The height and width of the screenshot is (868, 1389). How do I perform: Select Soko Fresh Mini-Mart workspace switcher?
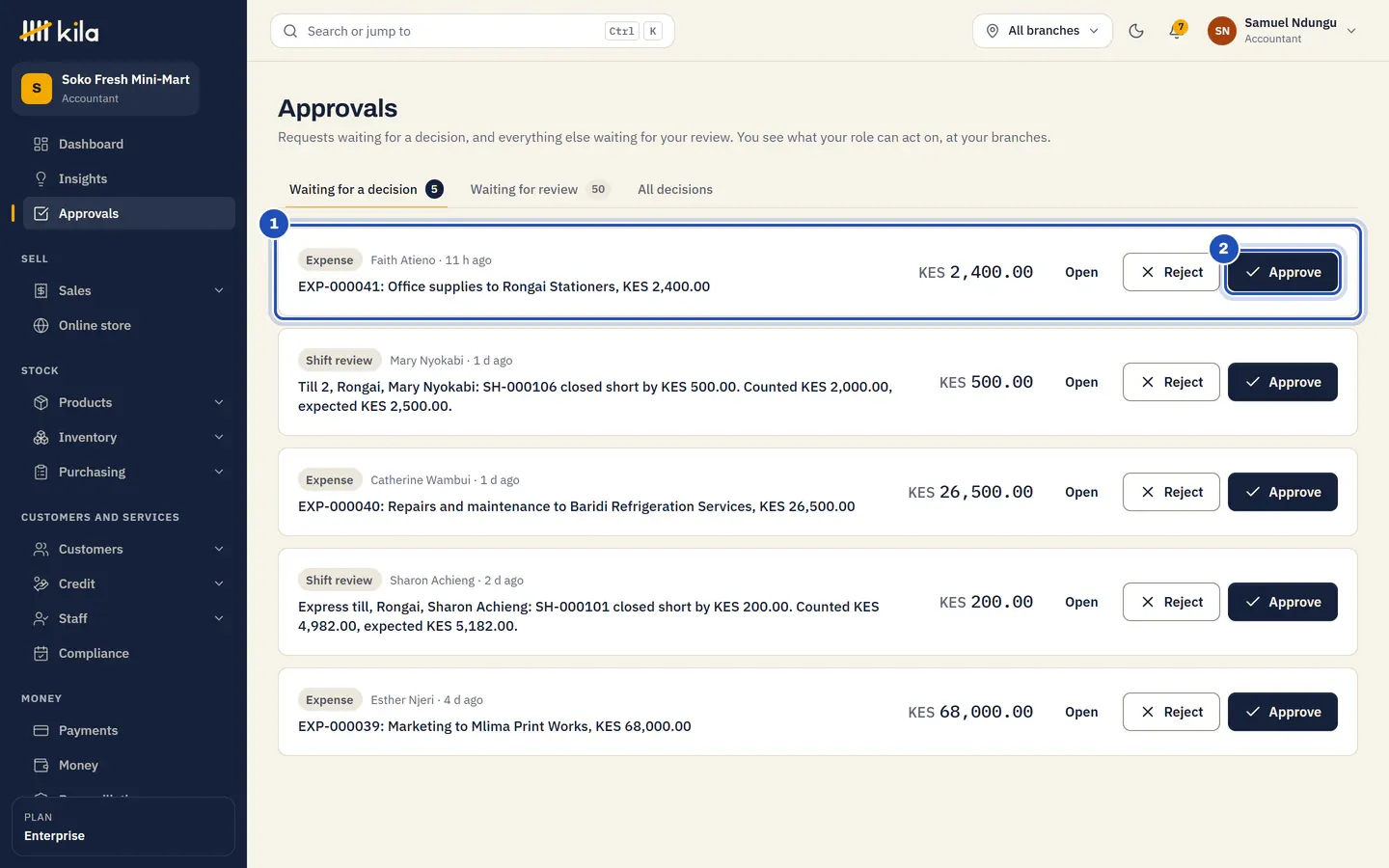(x=106, y=89)
